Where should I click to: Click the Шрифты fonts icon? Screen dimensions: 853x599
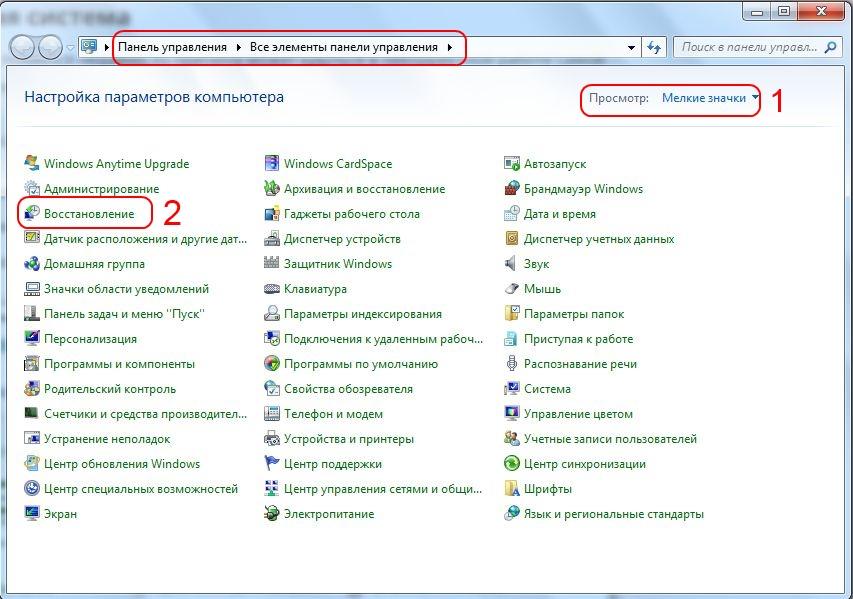[511, 489]
